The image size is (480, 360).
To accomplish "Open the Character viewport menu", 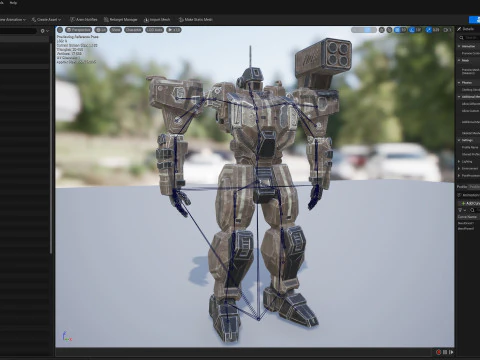I will pos(133,30).
